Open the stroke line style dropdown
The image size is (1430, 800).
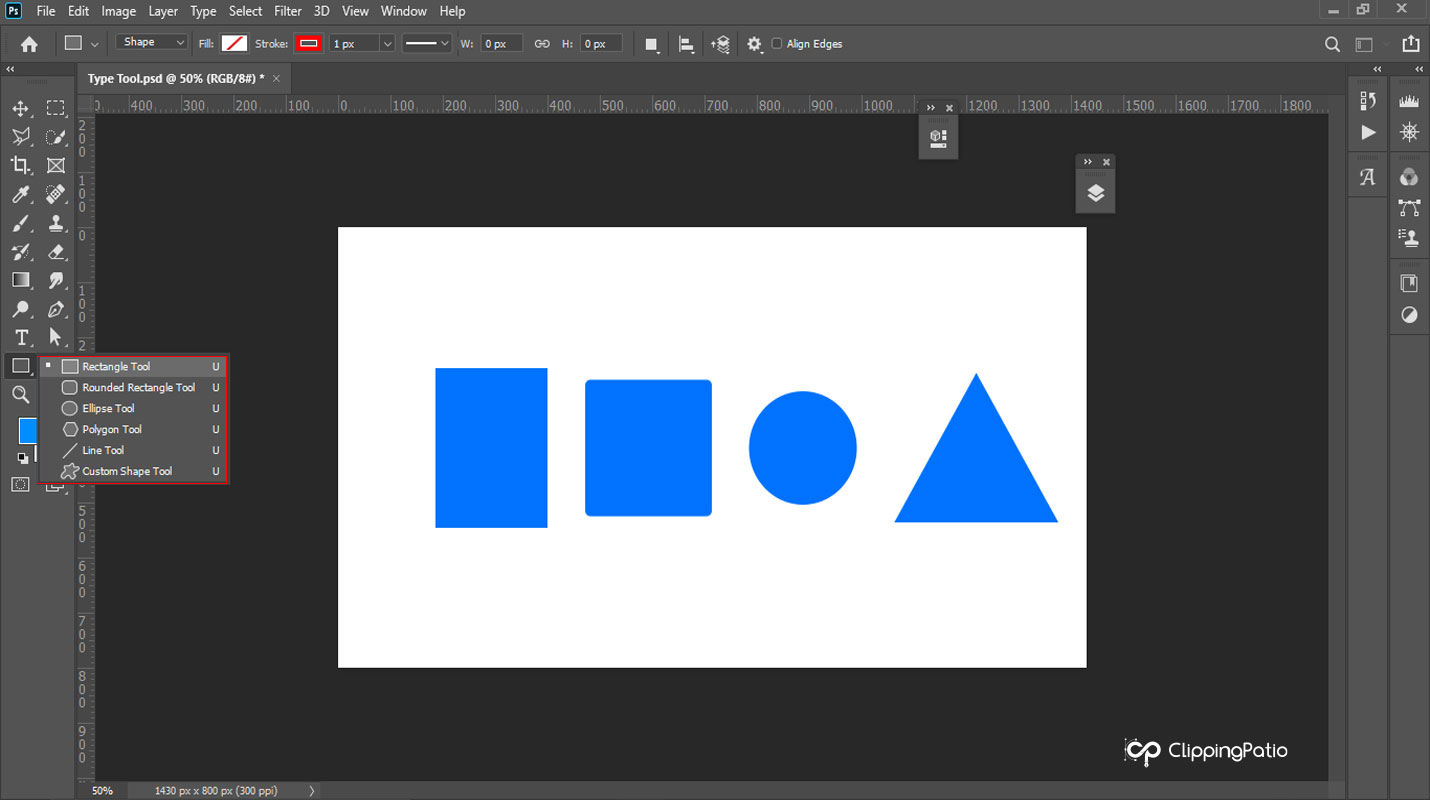point(427,44)
